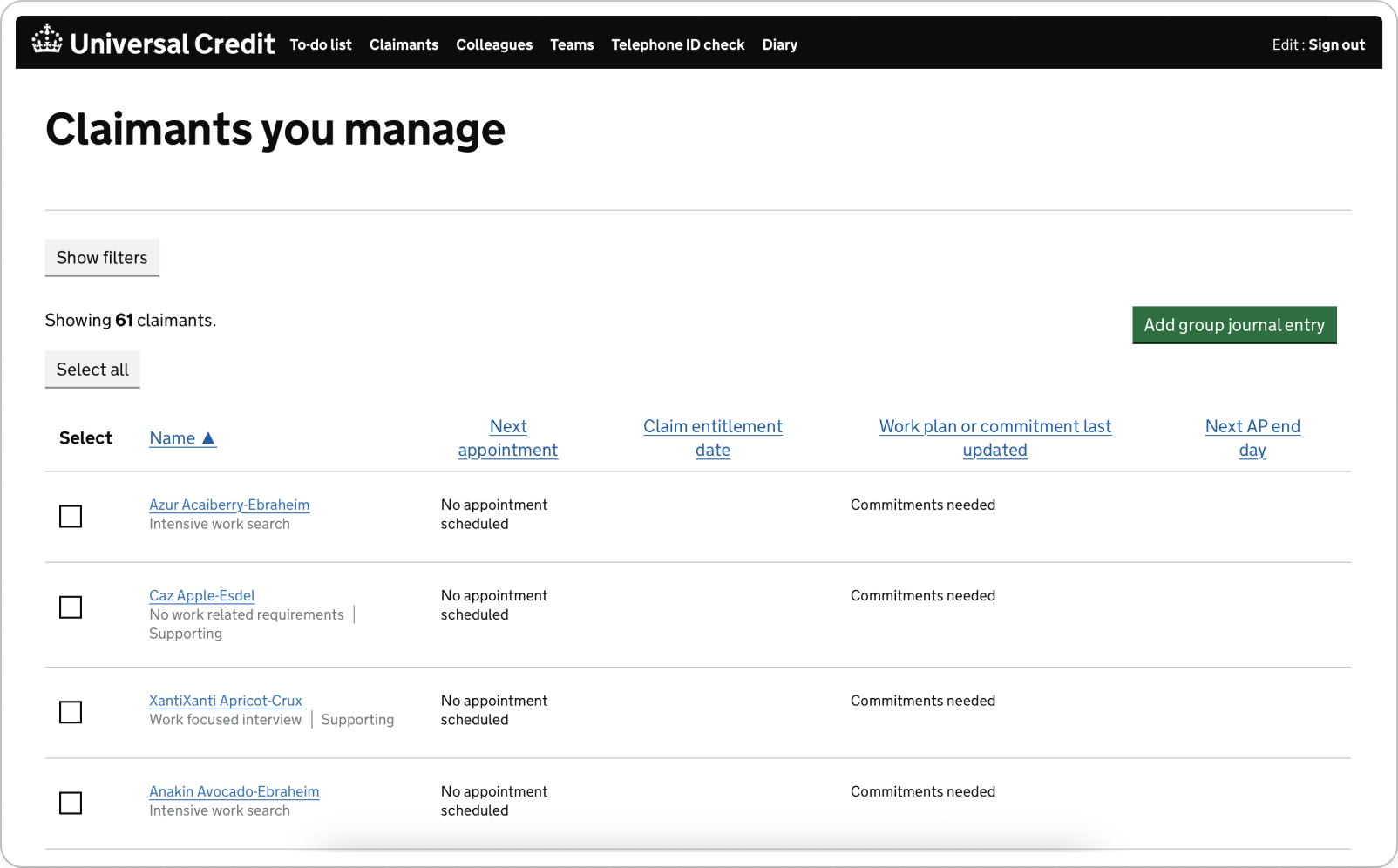
Task: Click the Name sort arrow icon
Action: coord(208,438)
